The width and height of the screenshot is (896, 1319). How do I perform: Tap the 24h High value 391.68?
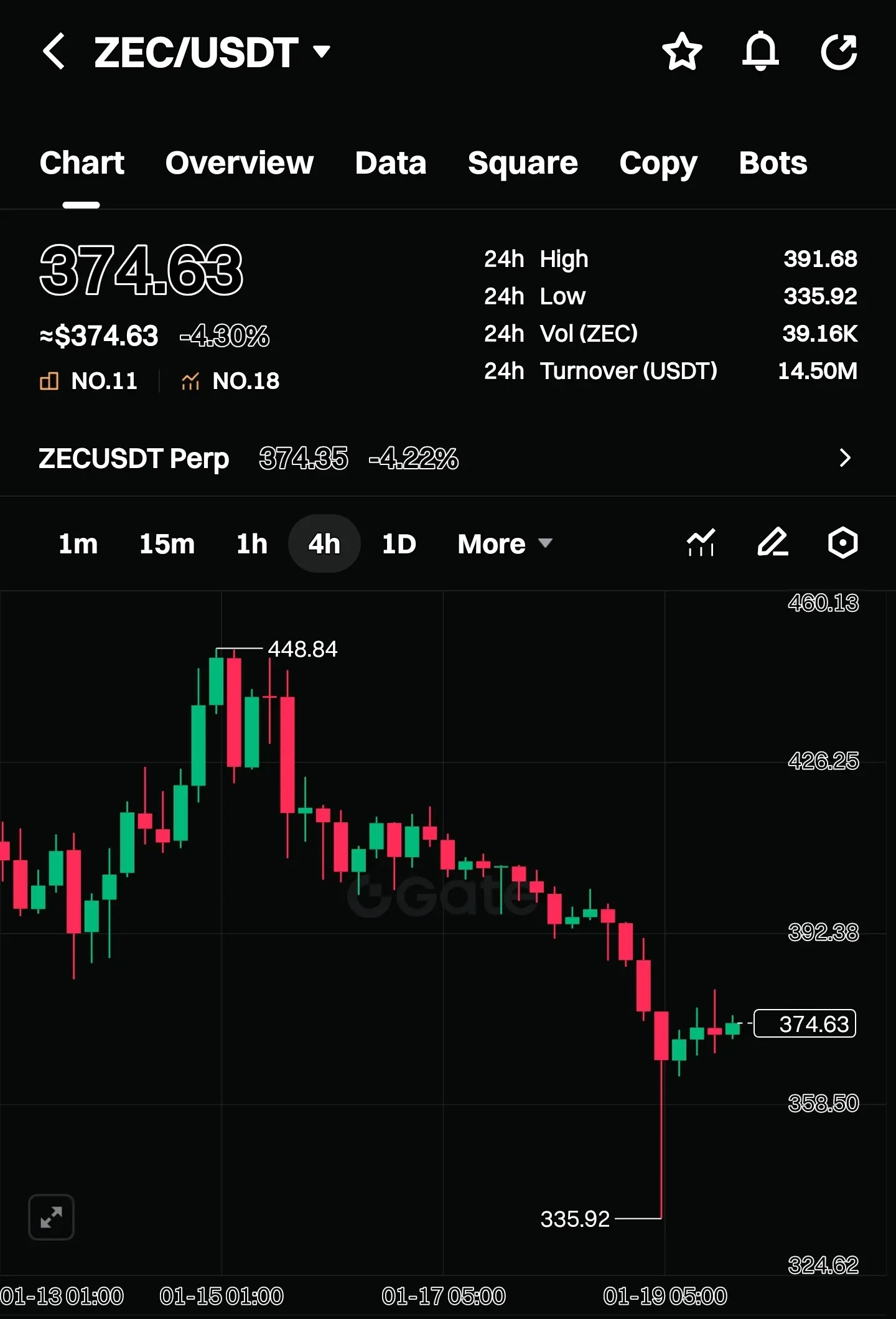820,259
